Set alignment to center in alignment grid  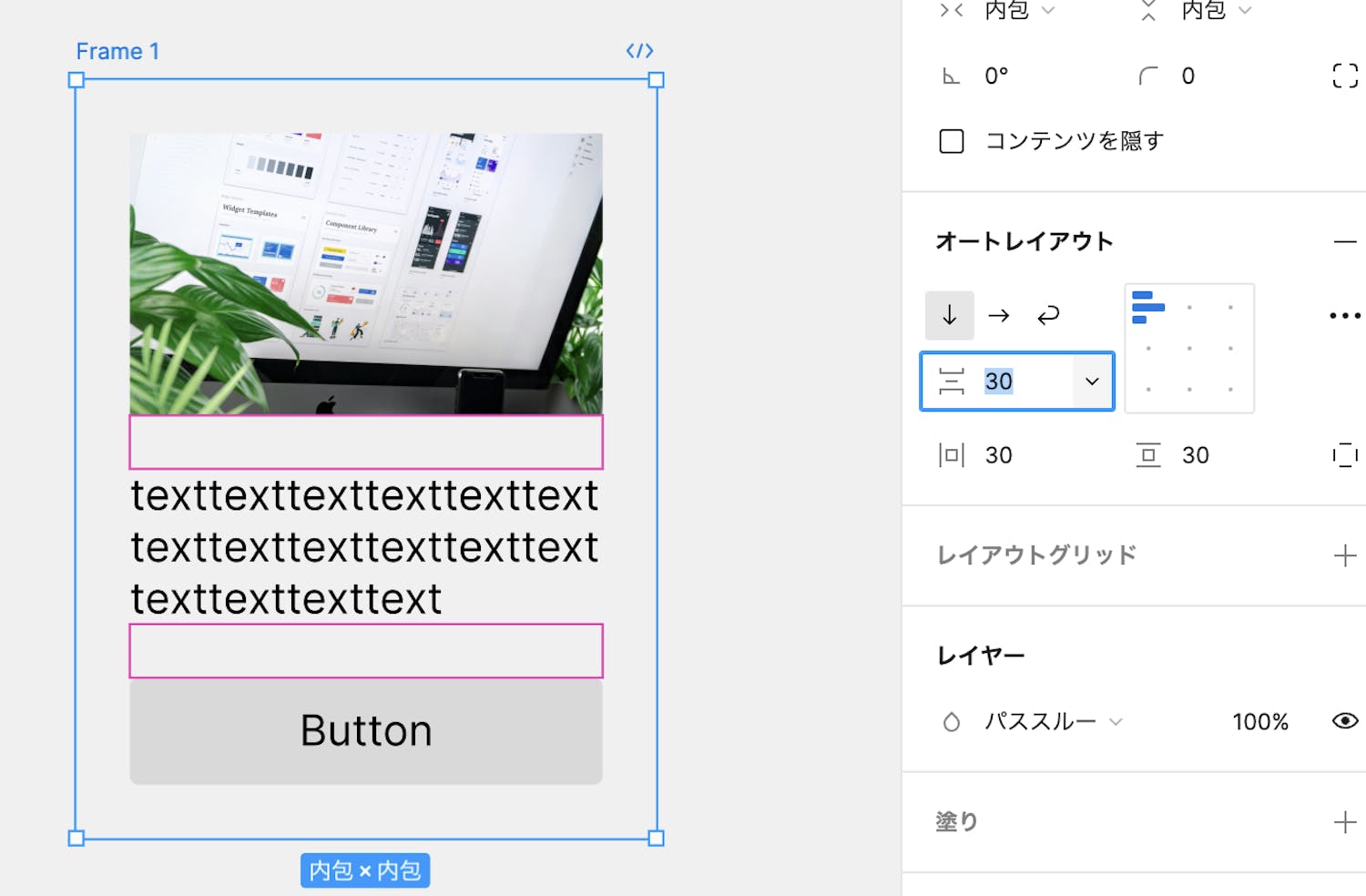(1189, 349)
